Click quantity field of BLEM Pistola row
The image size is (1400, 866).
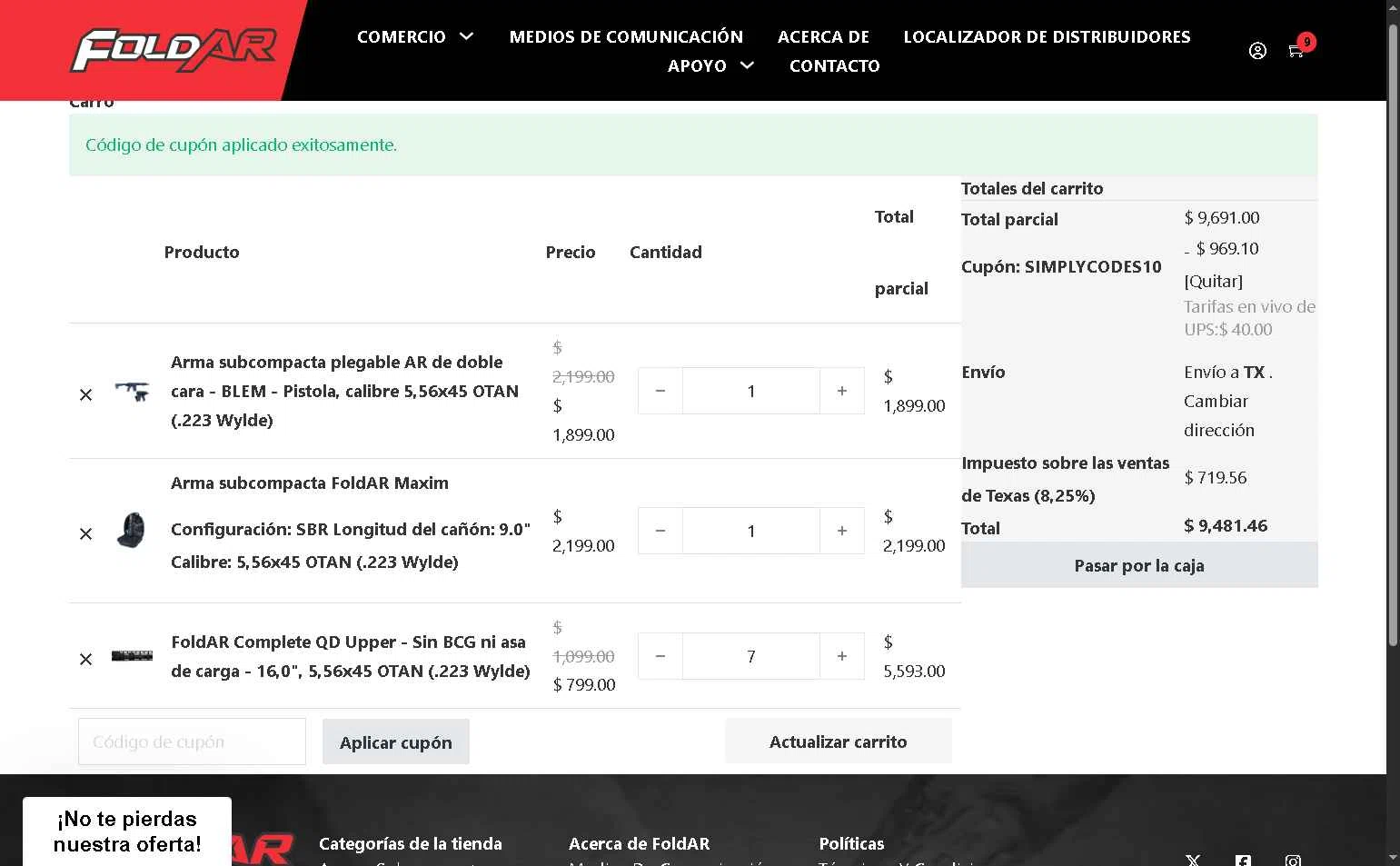(751, 391)
